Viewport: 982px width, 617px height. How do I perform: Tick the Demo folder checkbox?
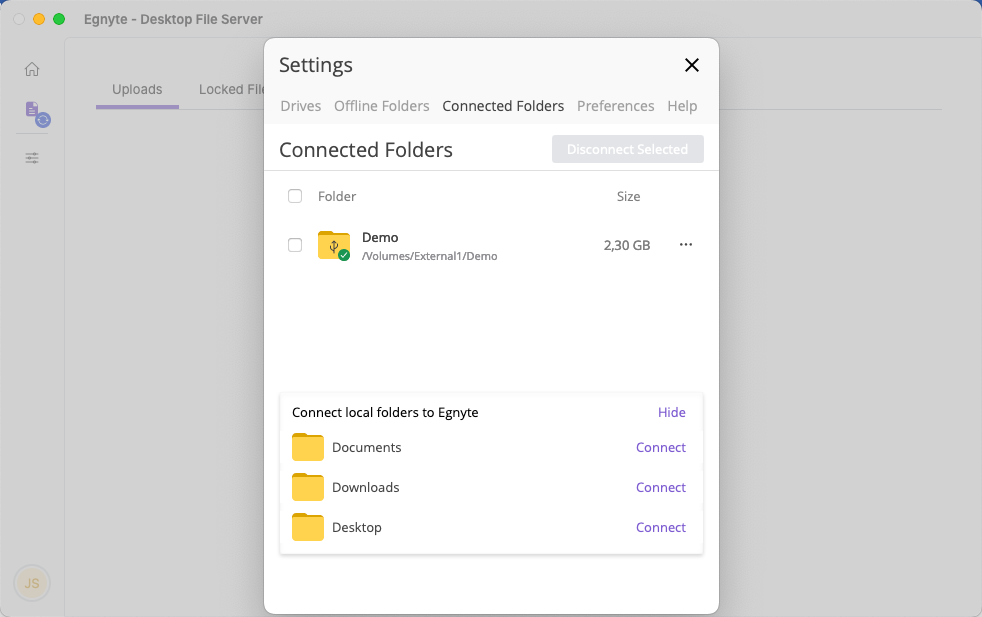[295, 245]
